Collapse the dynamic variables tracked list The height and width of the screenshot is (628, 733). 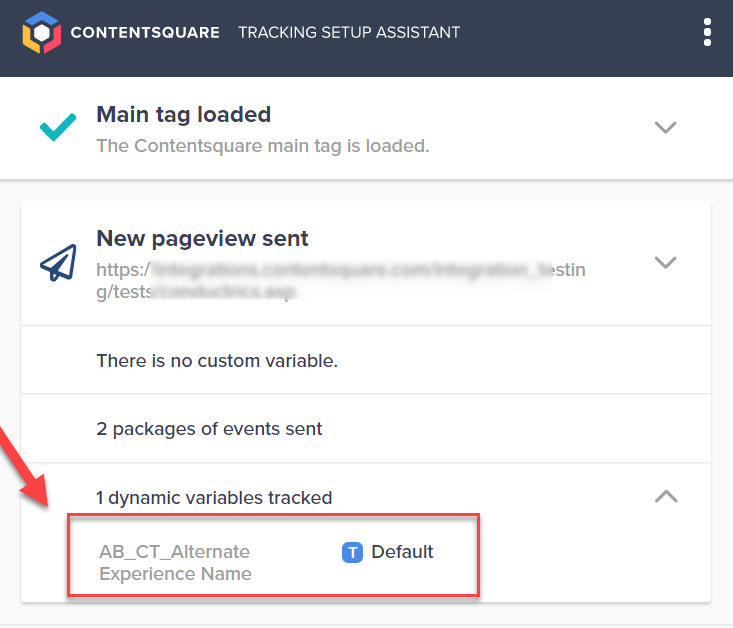click(666, 496)
